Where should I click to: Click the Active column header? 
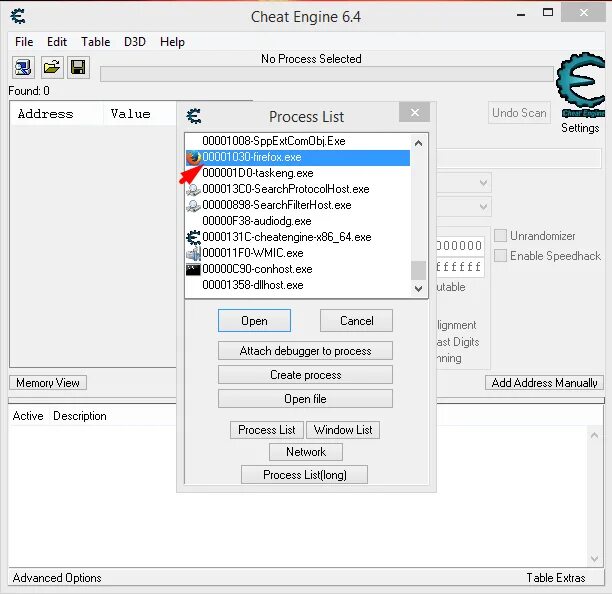(x=28, y=416)
